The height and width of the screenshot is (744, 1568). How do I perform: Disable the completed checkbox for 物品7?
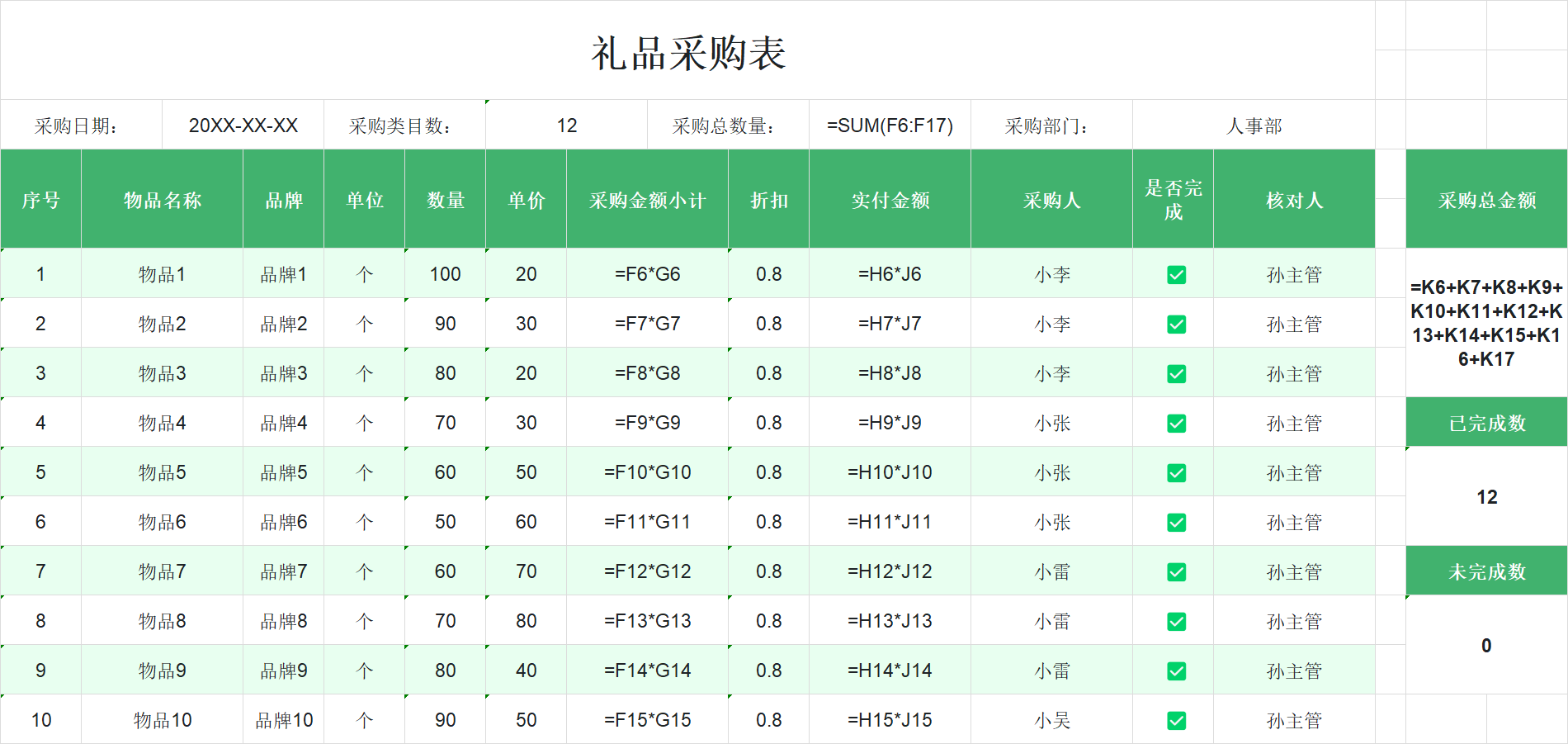pos(1175,571)
